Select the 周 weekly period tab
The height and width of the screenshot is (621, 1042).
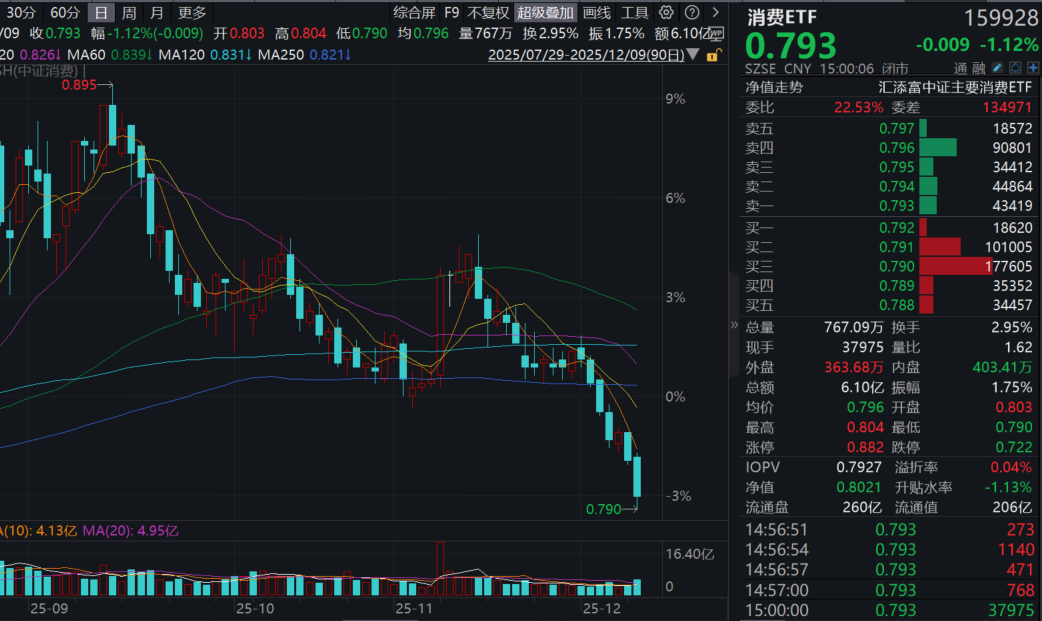click(x=129, y=13)
